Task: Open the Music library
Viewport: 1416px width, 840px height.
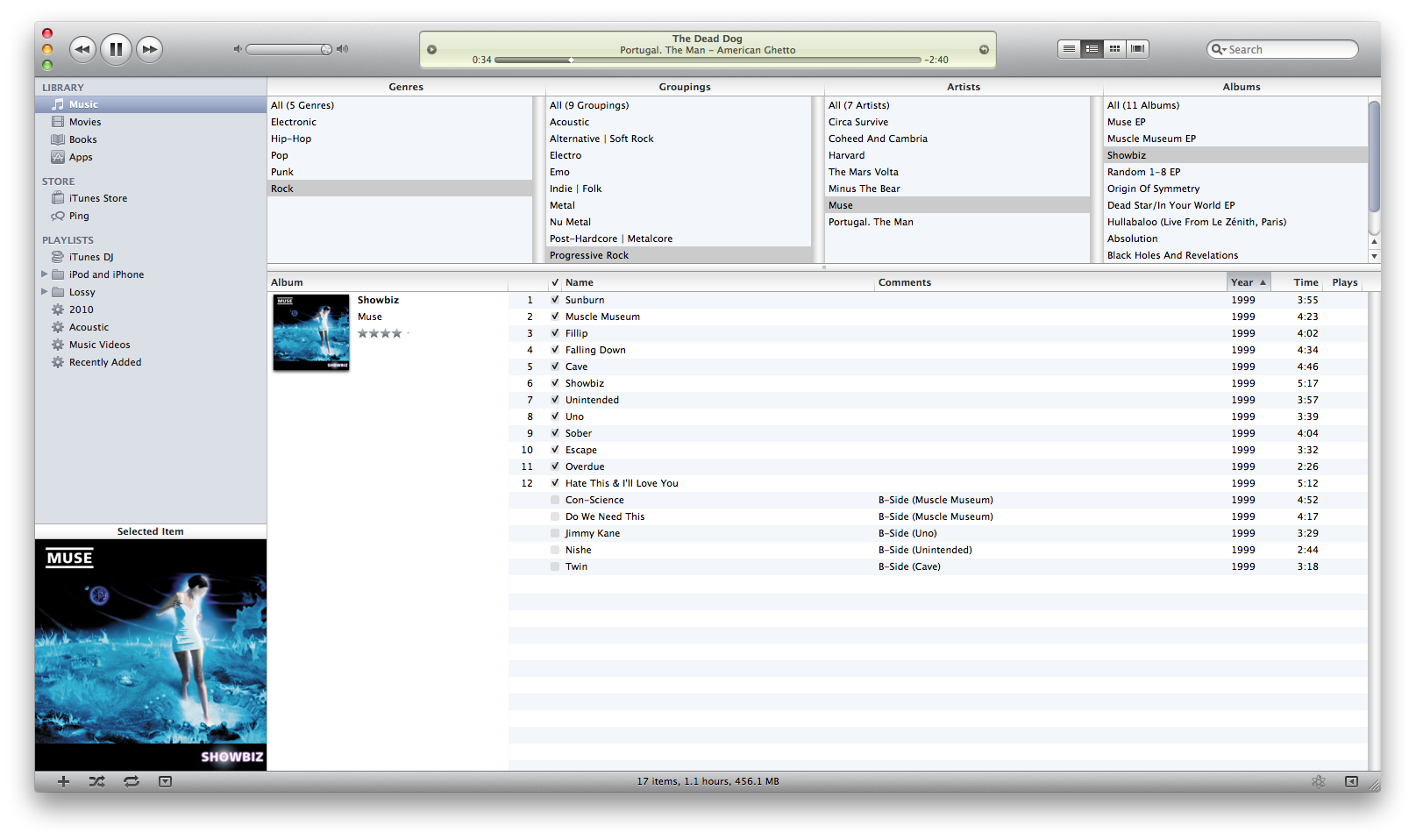Action: point(151,104)
